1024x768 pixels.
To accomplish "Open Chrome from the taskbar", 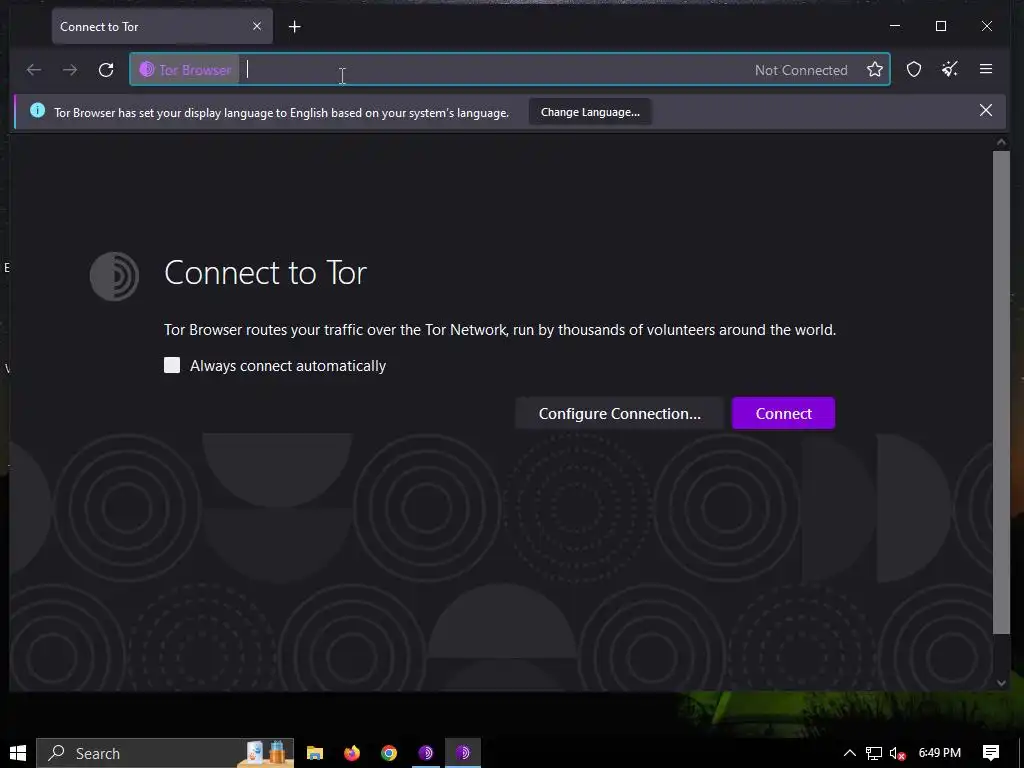I will tap(389, 753).
